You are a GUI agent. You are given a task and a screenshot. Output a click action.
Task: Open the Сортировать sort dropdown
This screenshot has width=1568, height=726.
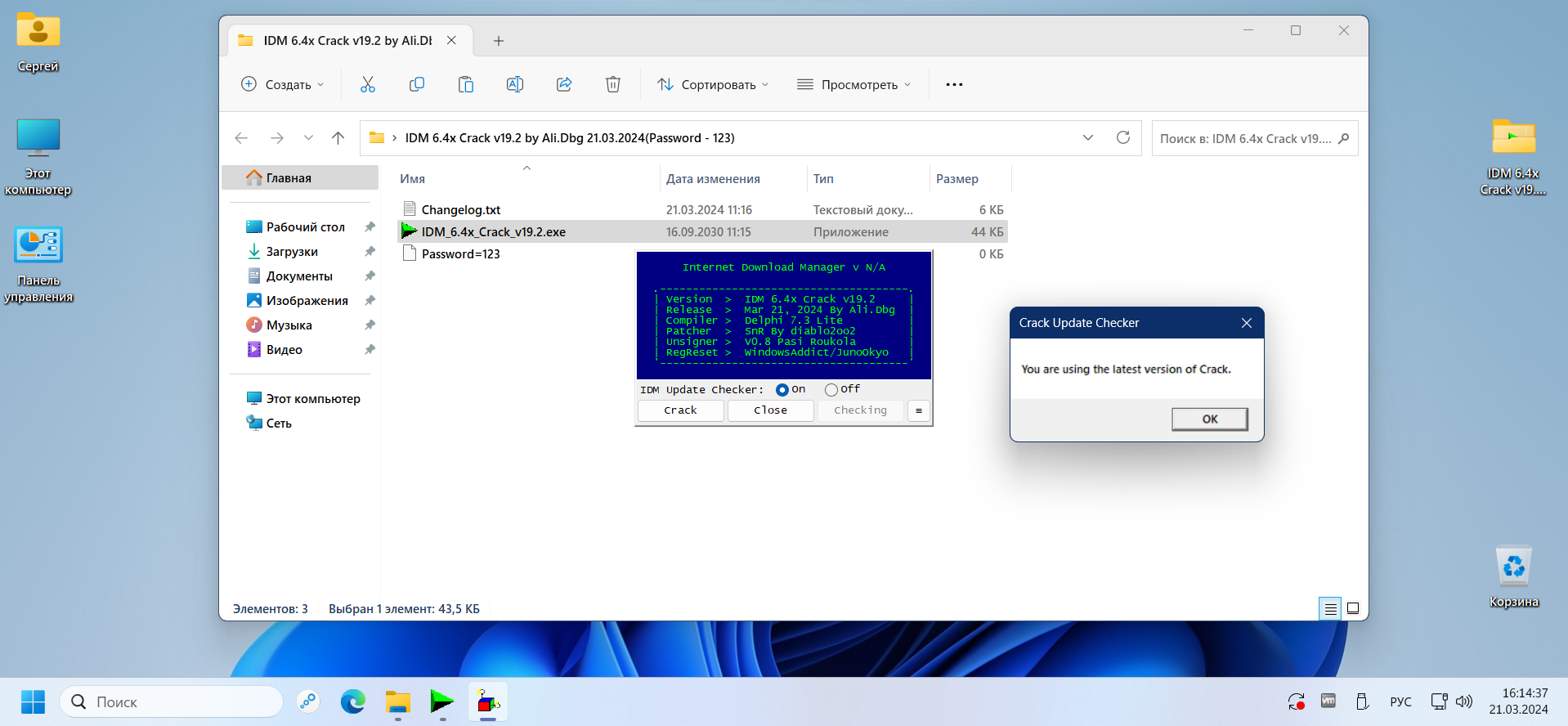coord(713,84)
